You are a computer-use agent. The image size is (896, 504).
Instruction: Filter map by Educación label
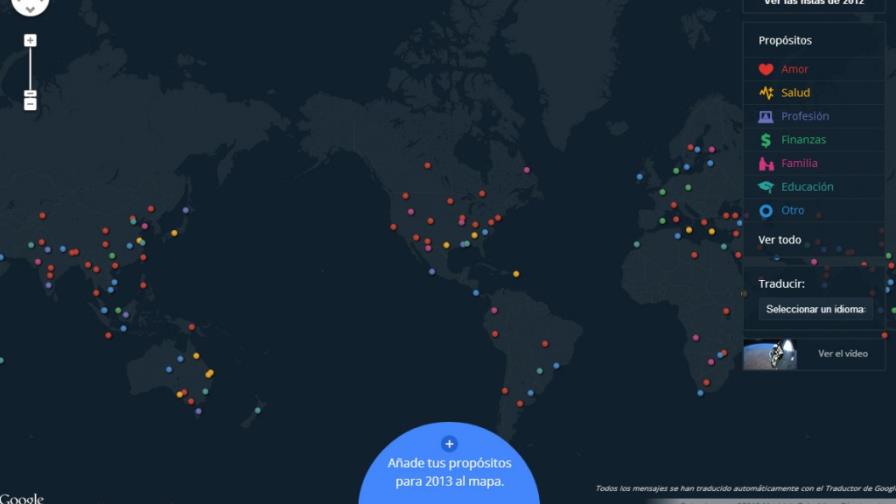[x=807, y=186]
